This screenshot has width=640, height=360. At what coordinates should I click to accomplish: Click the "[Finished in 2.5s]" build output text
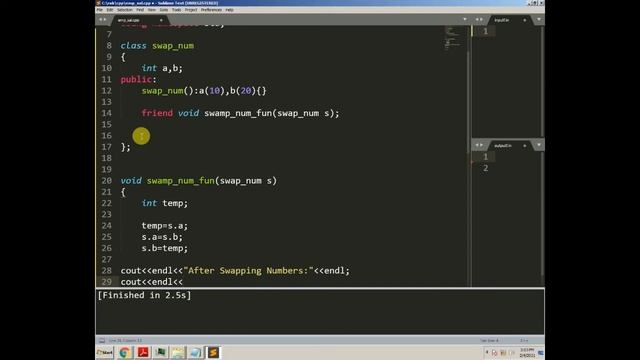(x=144, y=295)
